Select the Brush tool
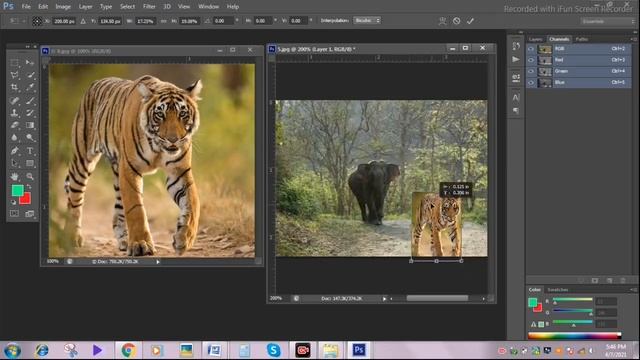640x360 pixels. (x=30, y=100)
